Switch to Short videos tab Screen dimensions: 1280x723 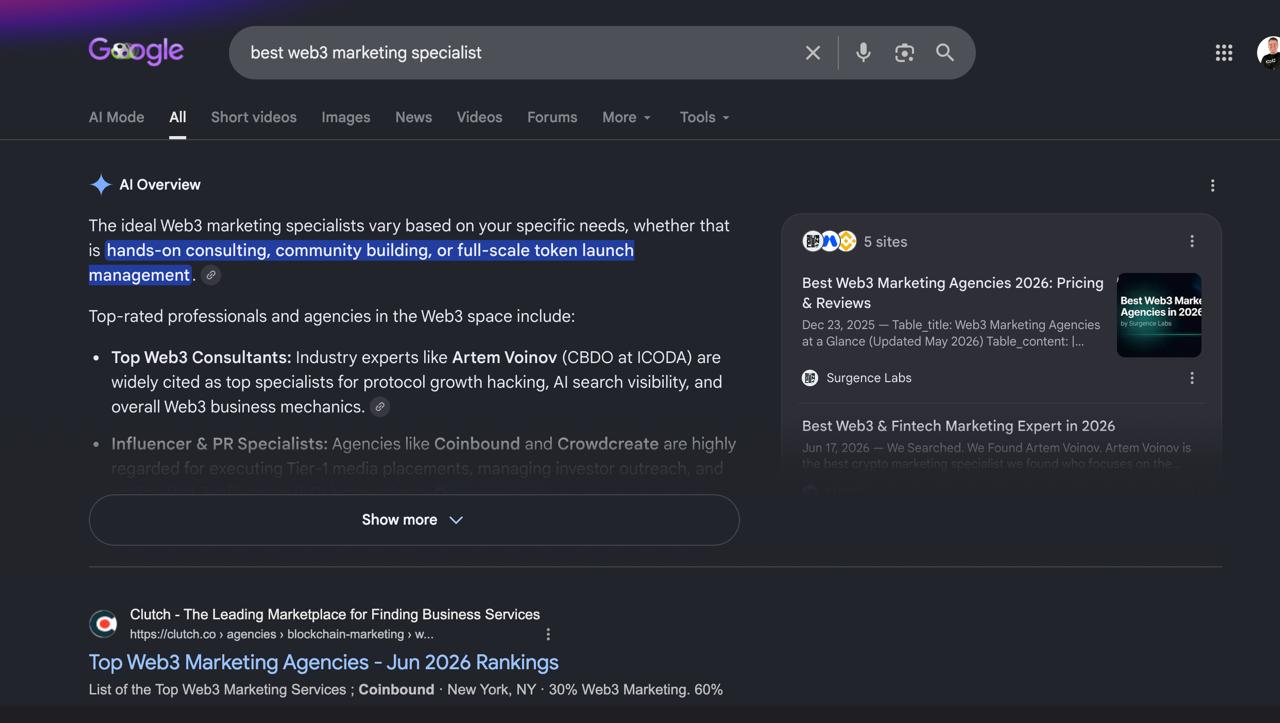click(253, 117)
